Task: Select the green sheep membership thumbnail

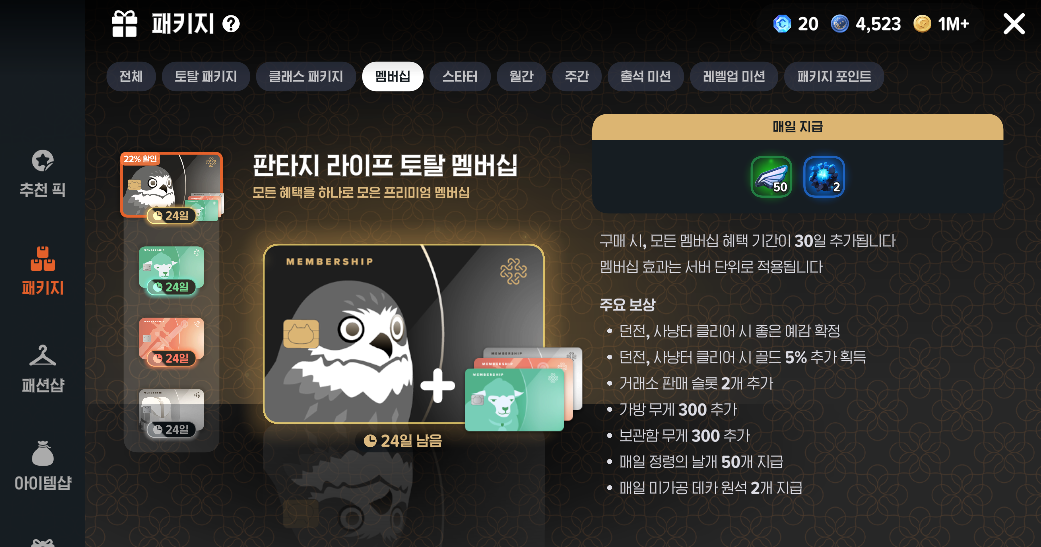Action: (x=171, y=270)
